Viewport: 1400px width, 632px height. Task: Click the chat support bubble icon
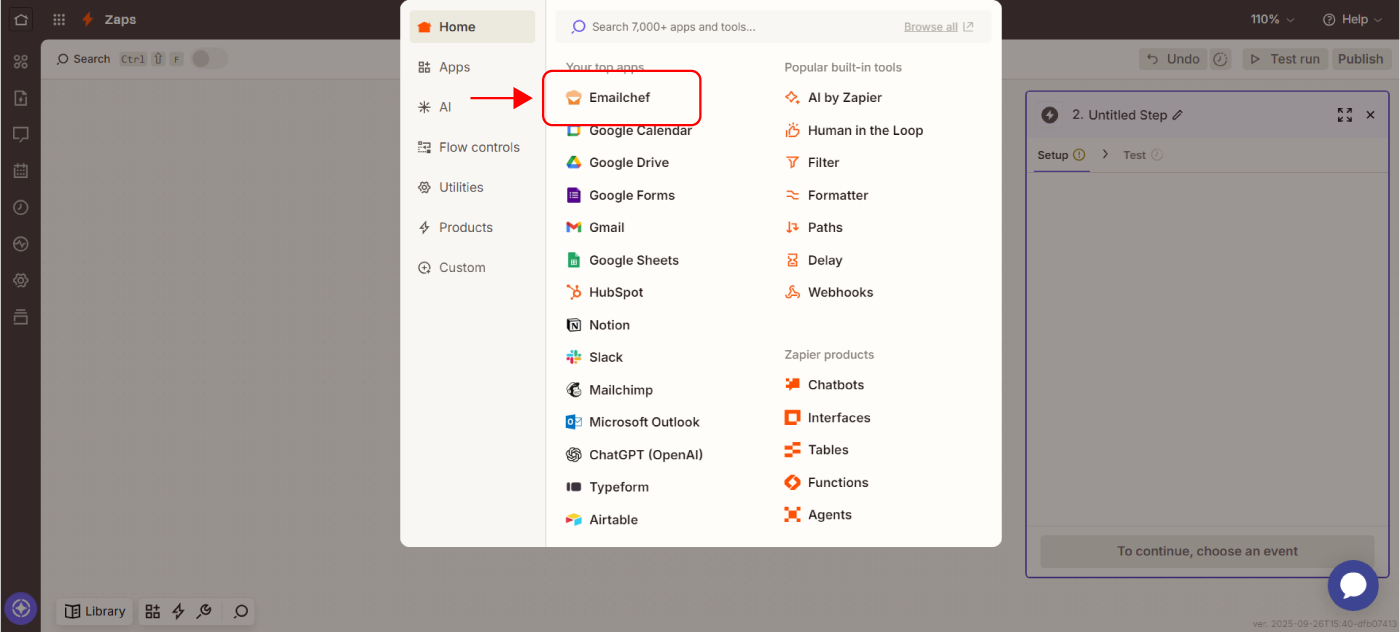point(1352,585)
